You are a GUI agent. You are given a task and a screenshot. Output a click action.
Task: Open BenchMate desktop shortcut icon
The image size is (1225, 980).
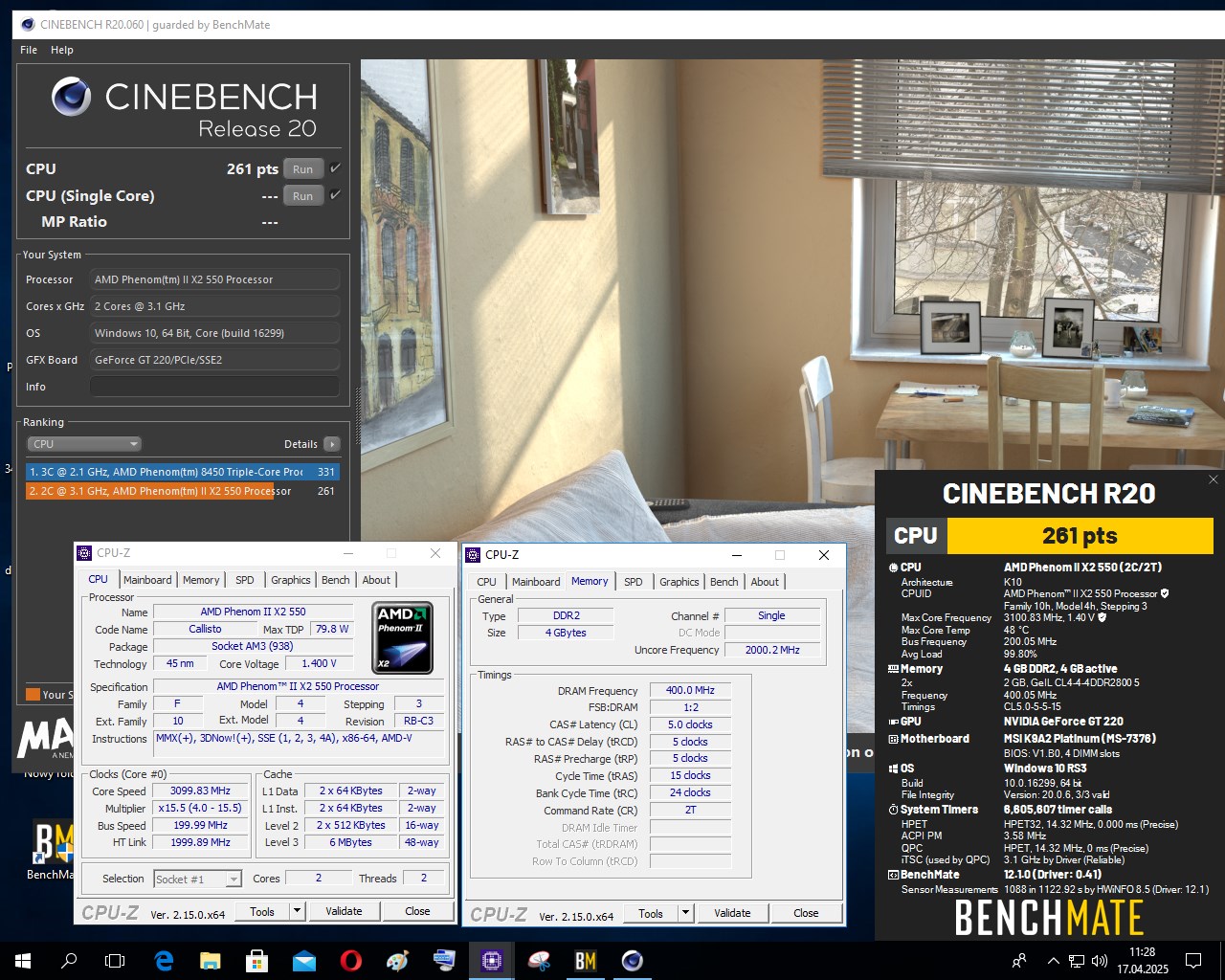[53, 851]
